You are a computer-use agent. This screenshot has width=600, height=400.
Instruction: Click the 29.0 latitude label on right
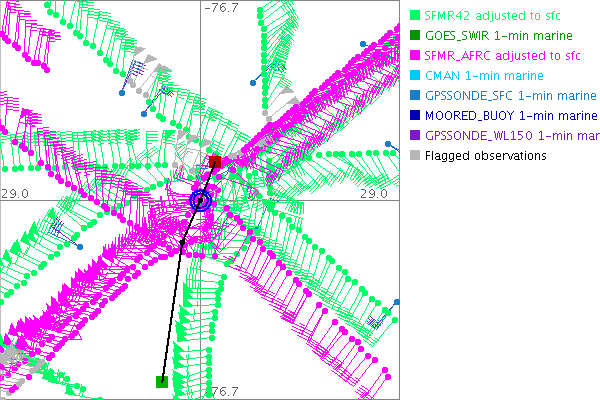coord(373,192)
